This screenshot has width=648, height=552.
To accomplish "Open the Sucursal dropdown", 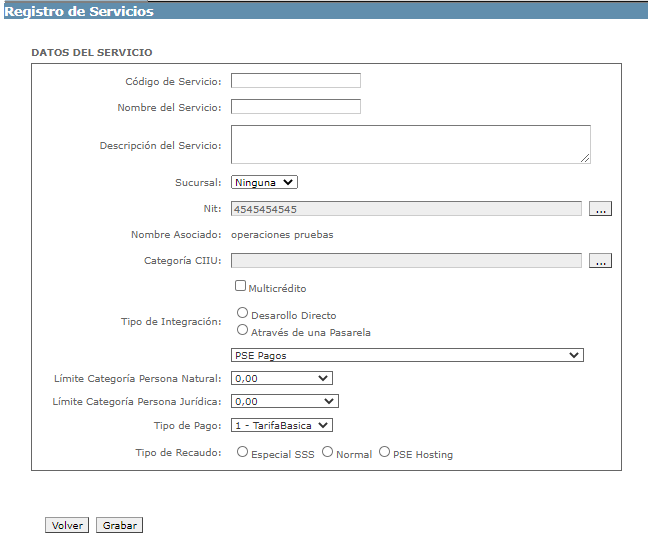I will point(264,182).
